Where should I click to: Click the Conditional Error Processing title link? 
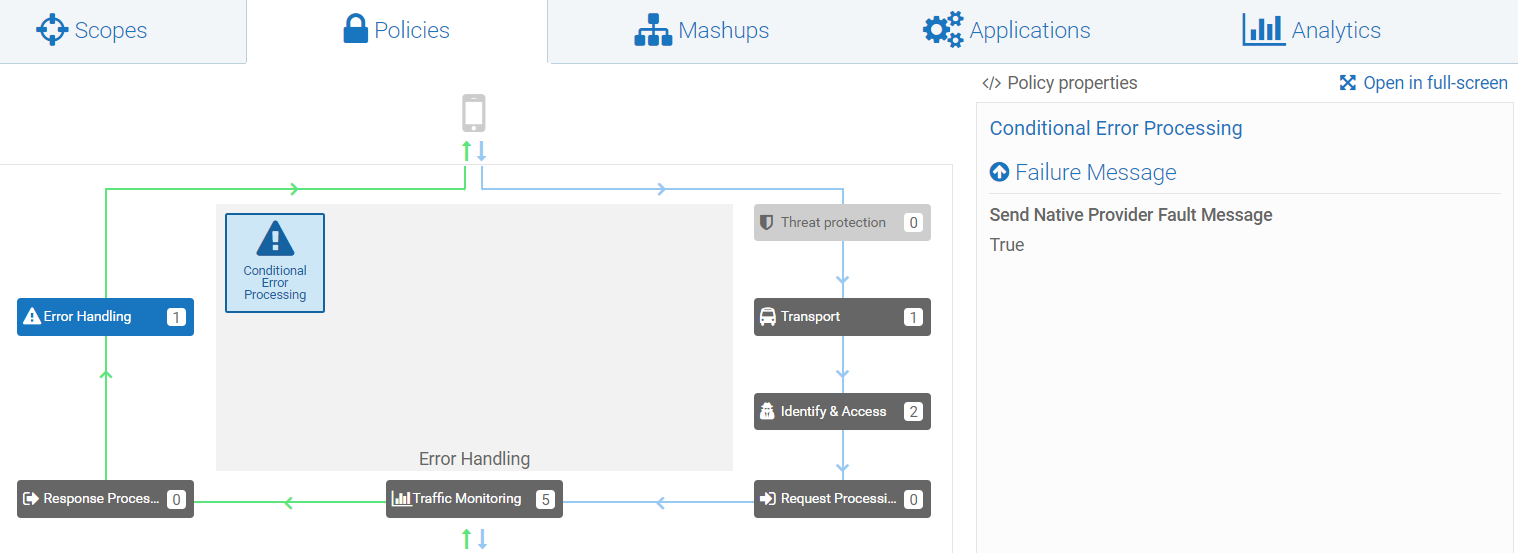tap(1116, 128)
